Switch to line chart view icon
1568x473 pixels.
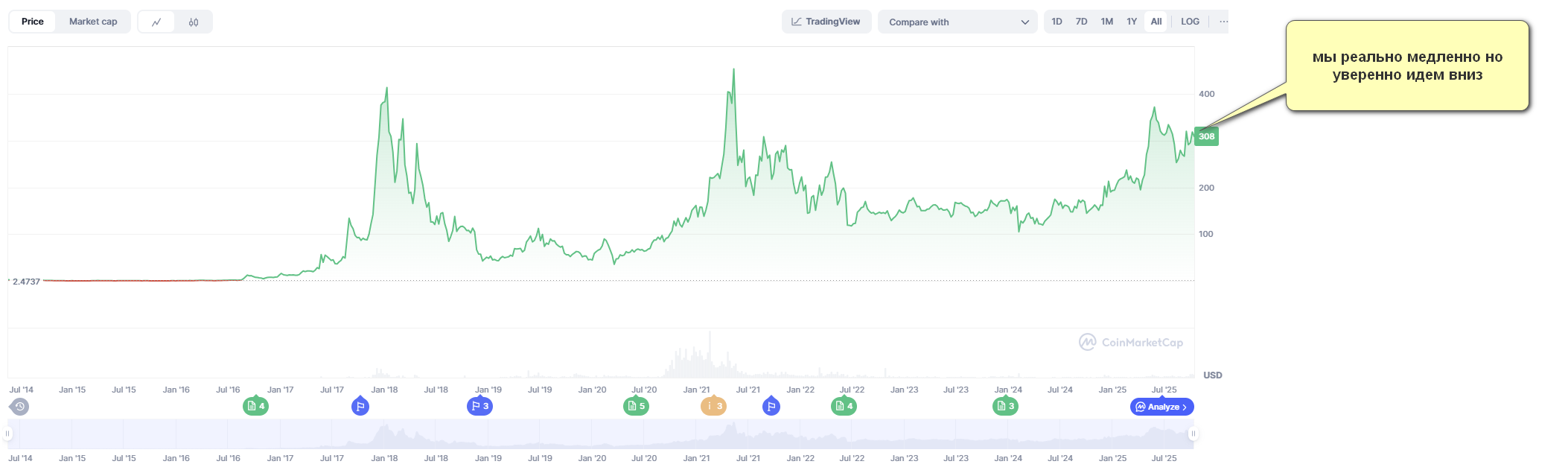click(x=156, y=22)
